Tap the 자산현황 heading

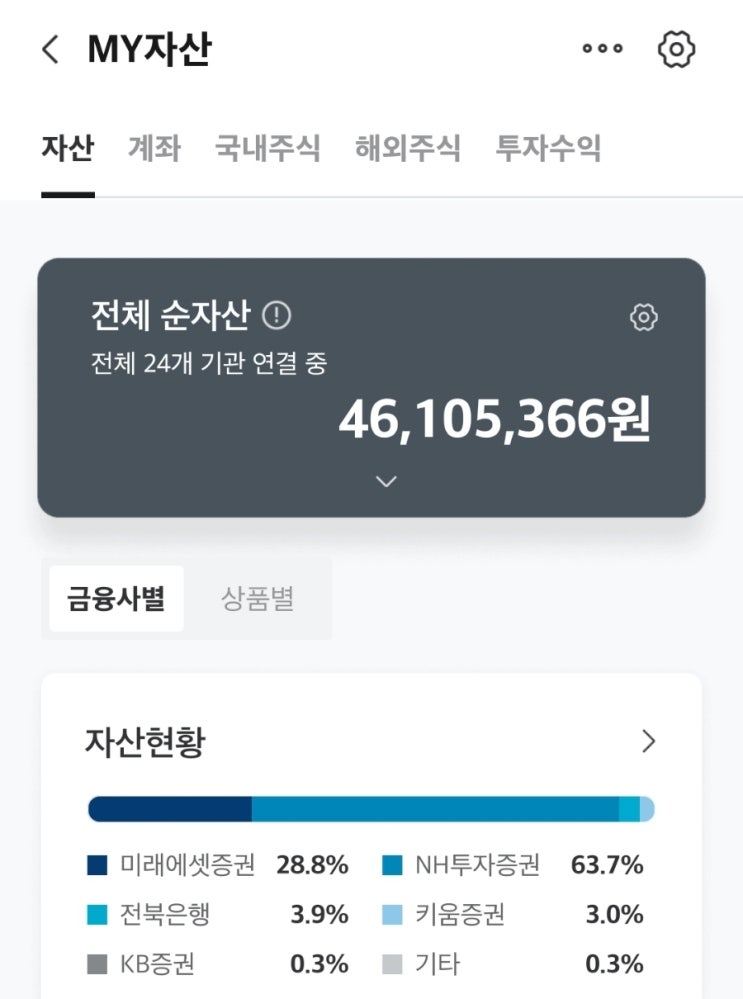(145, 742)
